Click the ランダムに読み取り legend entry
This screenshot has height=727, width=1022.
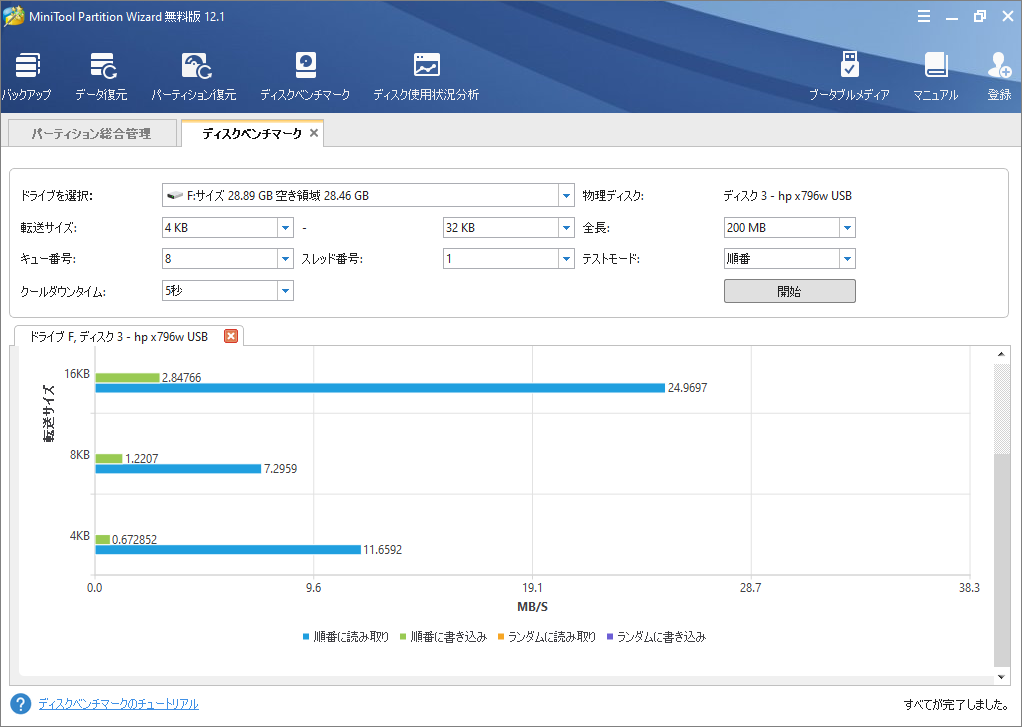click(x=546, y=636)
